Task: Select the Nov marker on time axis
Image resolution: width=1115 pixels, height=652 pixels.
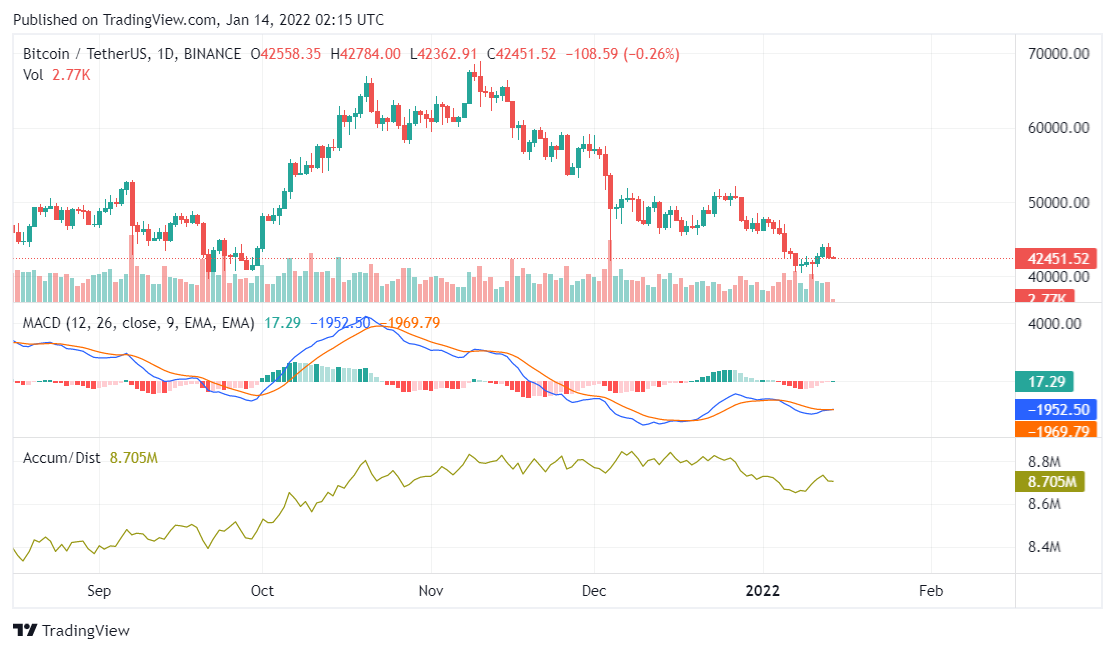Action: click(430, 590)
